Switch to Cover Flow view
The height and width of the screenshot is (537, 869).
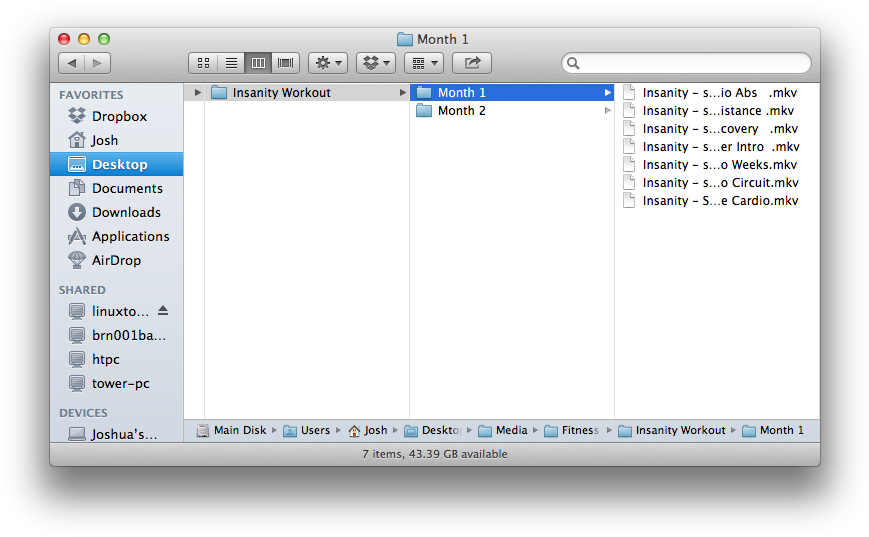point(285,63)
